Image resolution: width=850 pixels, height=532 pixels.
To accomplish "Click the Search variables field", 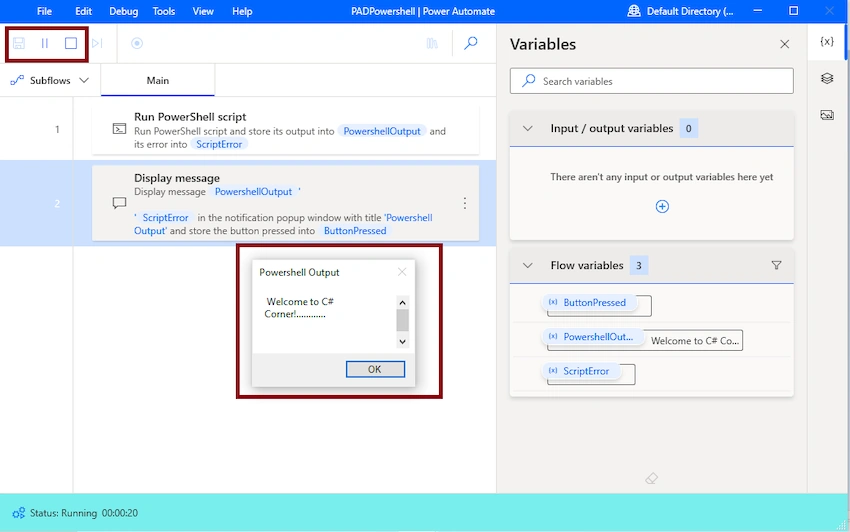I will point(652,81).
